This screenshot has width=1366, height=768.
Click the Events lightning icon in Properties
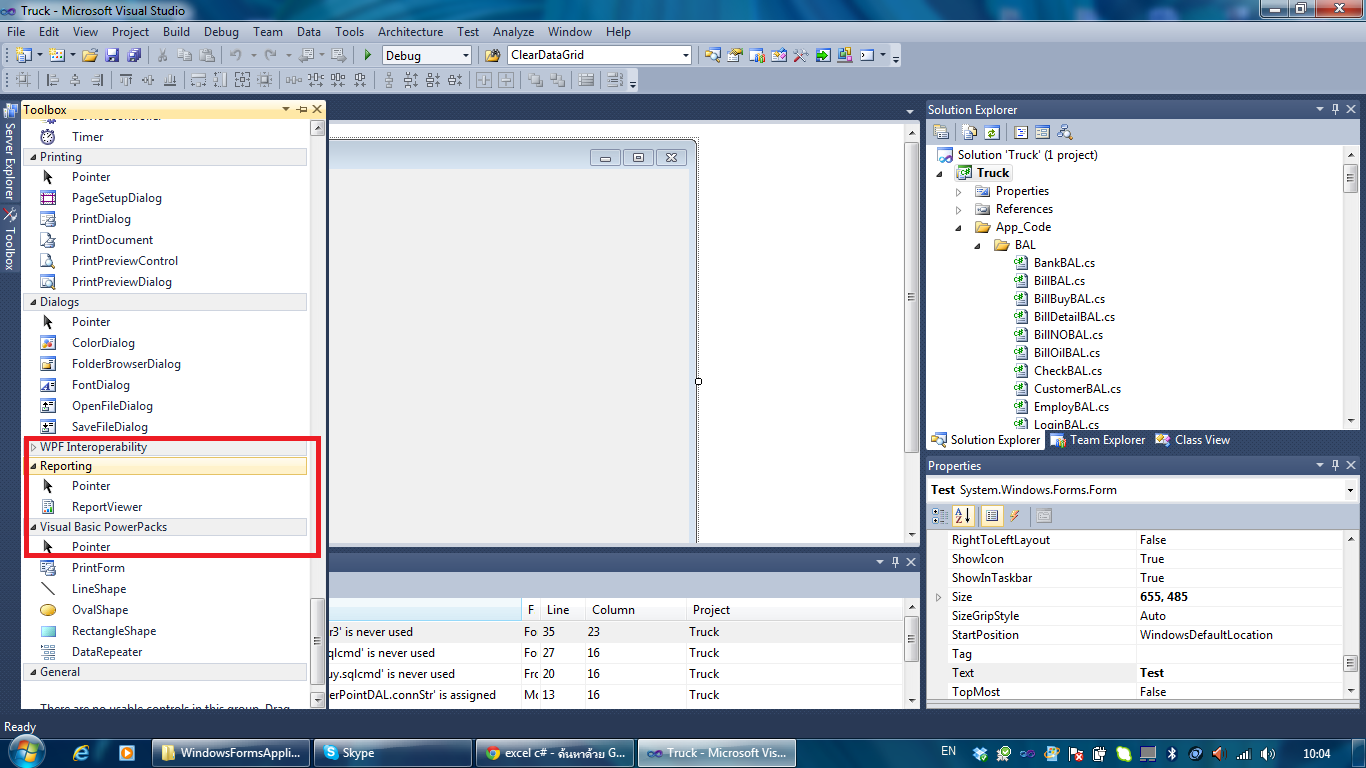[1015, 516]
